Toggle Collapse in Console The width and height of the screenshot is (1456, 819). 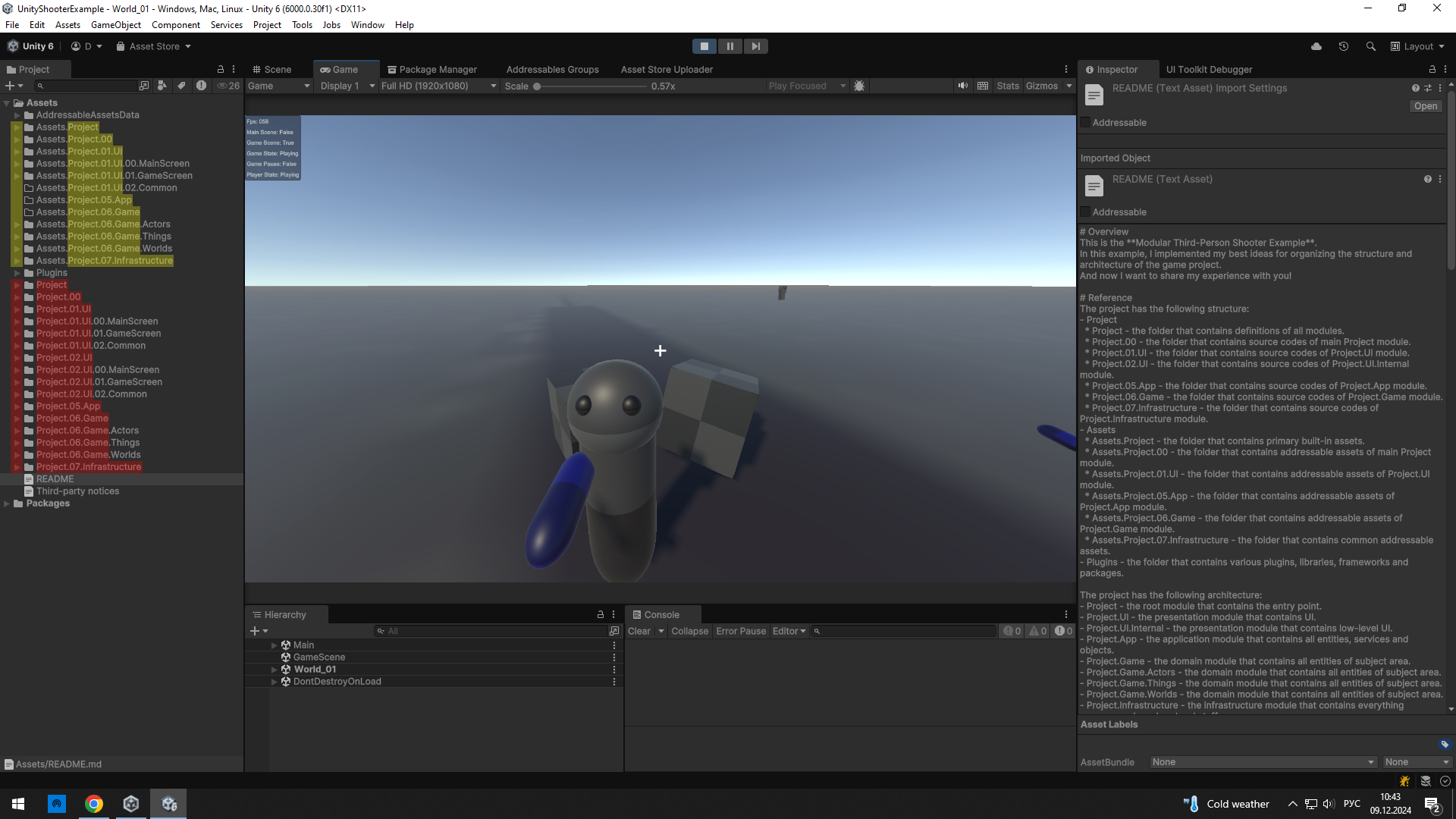pyautogui.click(x=689, y=631)
